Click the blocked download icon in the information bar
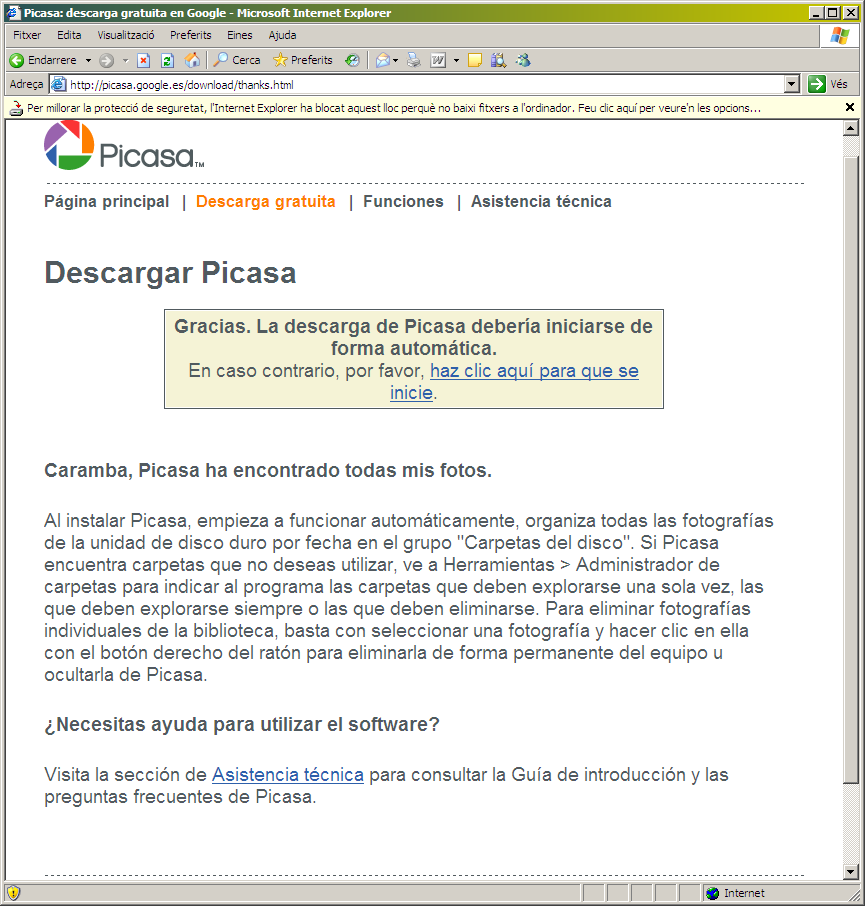This screenshot has width=865, height=906. pyautogui.click(x=16, y=108)
